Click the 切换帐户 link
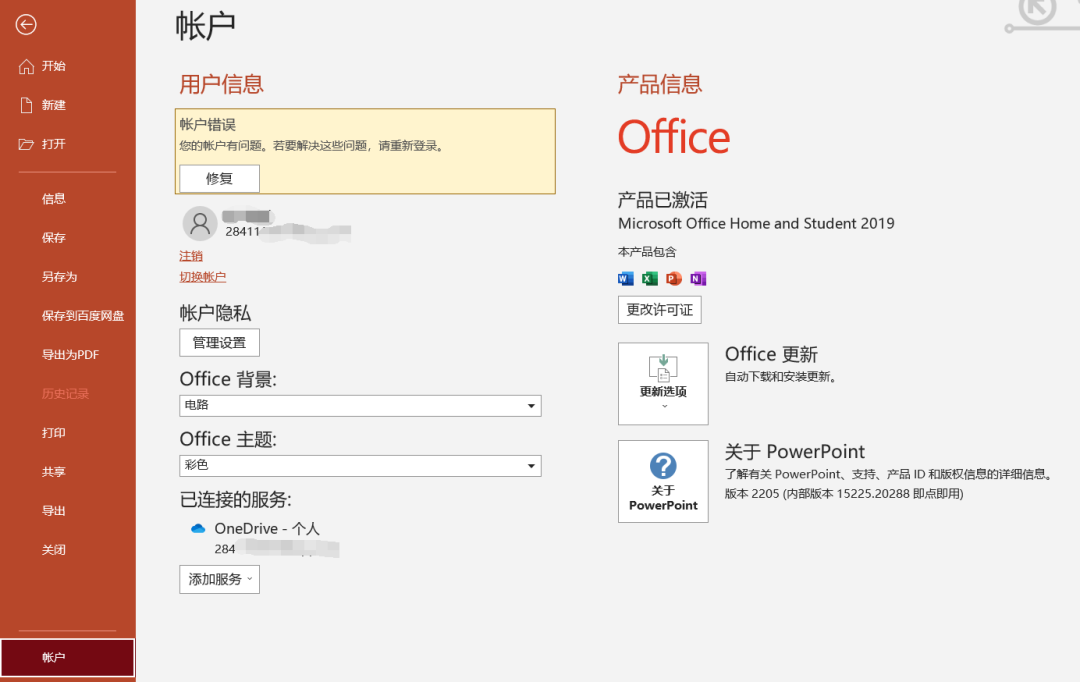The width and height of the screenshot is (1080, 682). (x=202, y=277)
